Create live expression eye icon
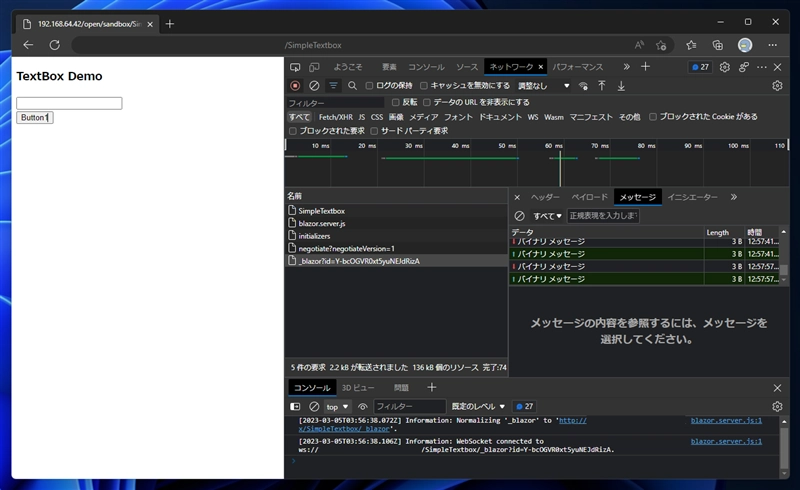The height and width of the screenshot is (490, 800). coord(363,406)
